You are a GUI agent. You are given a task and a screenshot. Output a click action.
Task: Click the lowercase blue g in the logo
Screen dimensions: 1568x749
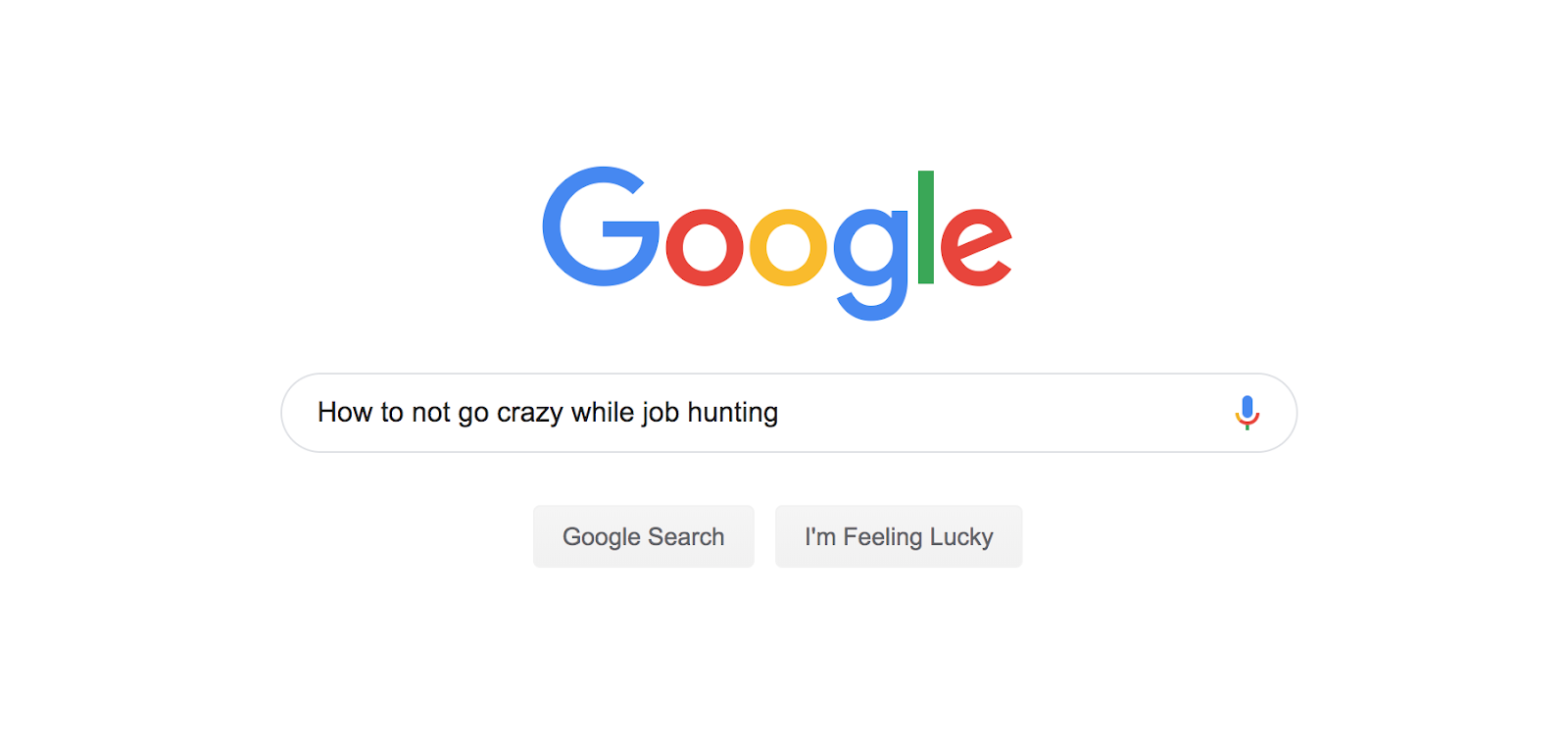pos(871,265)
